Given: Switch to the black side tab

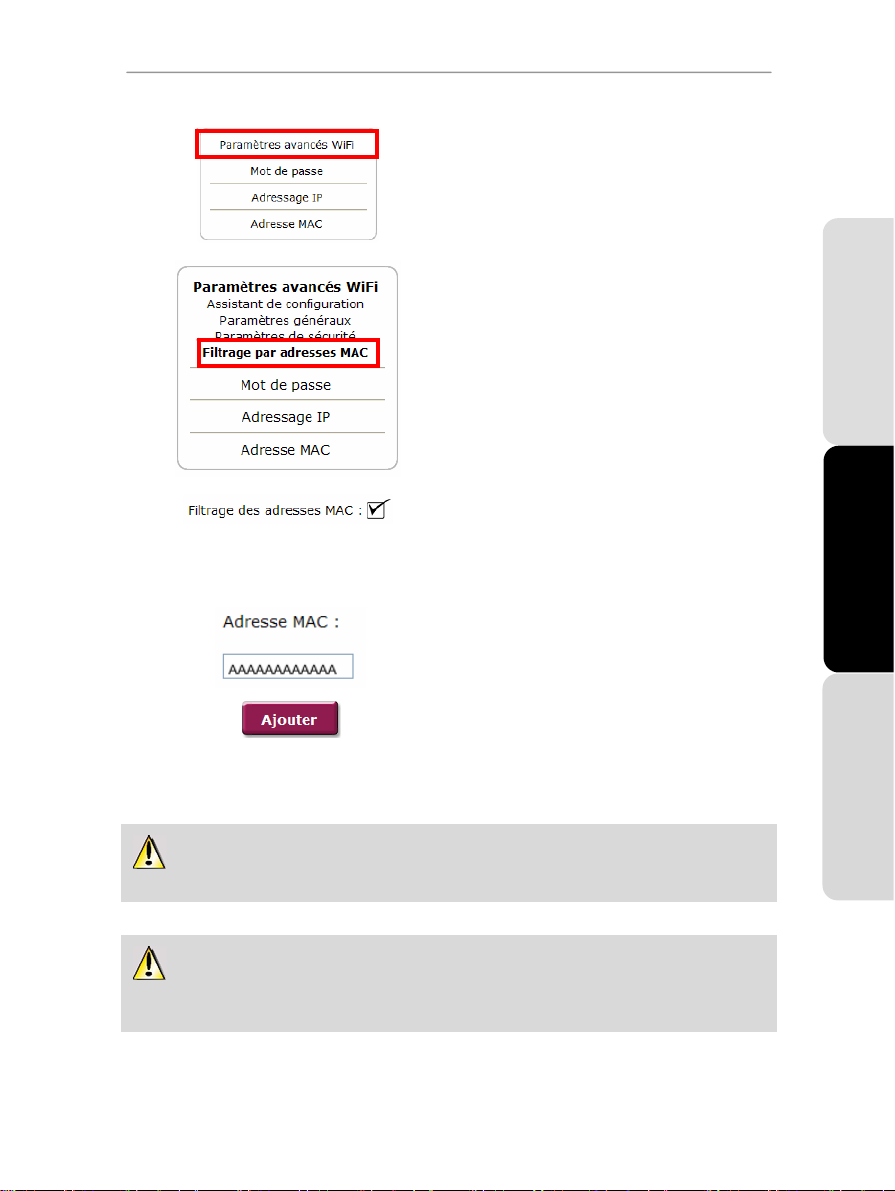Looking at the screenshot, I should (x=859, y=559).
